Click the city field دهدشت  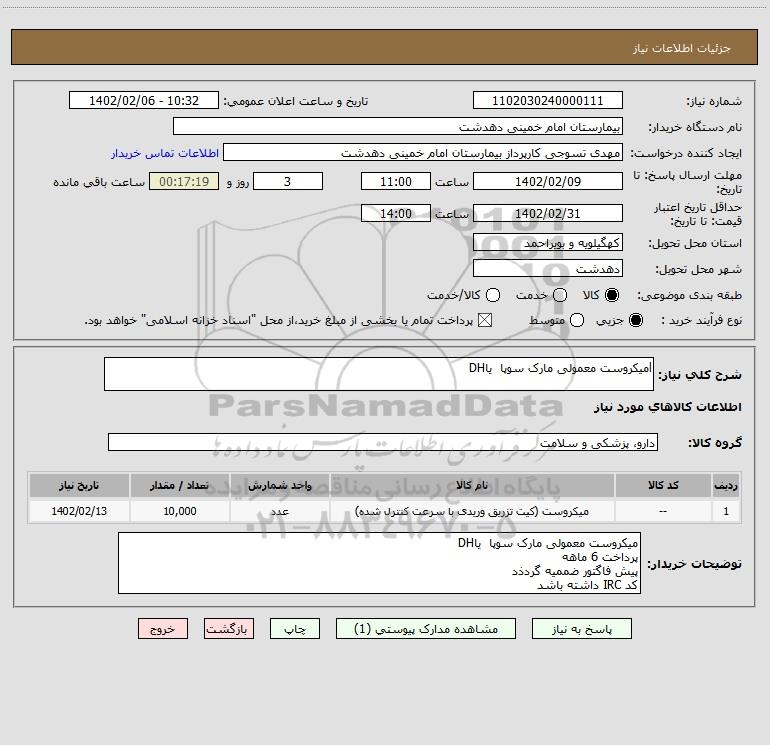(548, 268)
